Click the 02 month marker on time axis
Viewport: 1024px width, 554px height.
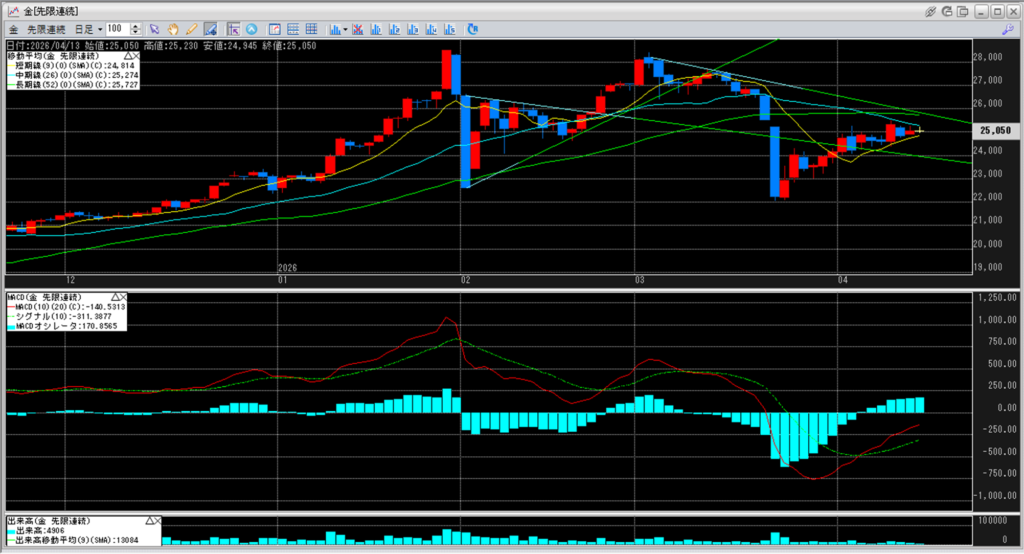pyautogui.click(x=465, y=280)
